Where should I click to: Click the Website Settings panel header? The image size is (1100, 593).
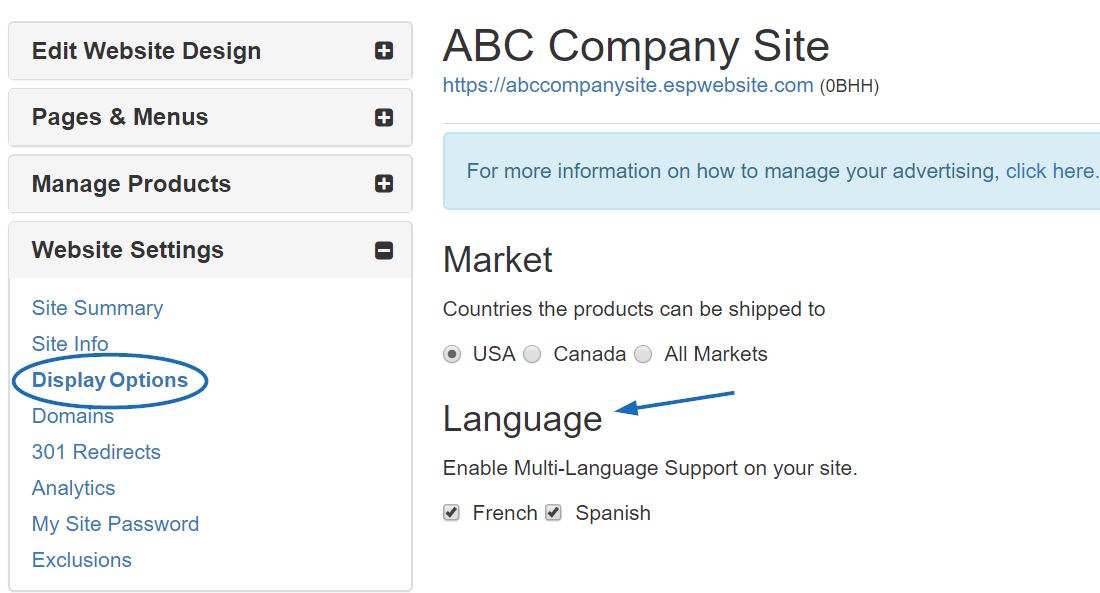click(x=210, y=251)
